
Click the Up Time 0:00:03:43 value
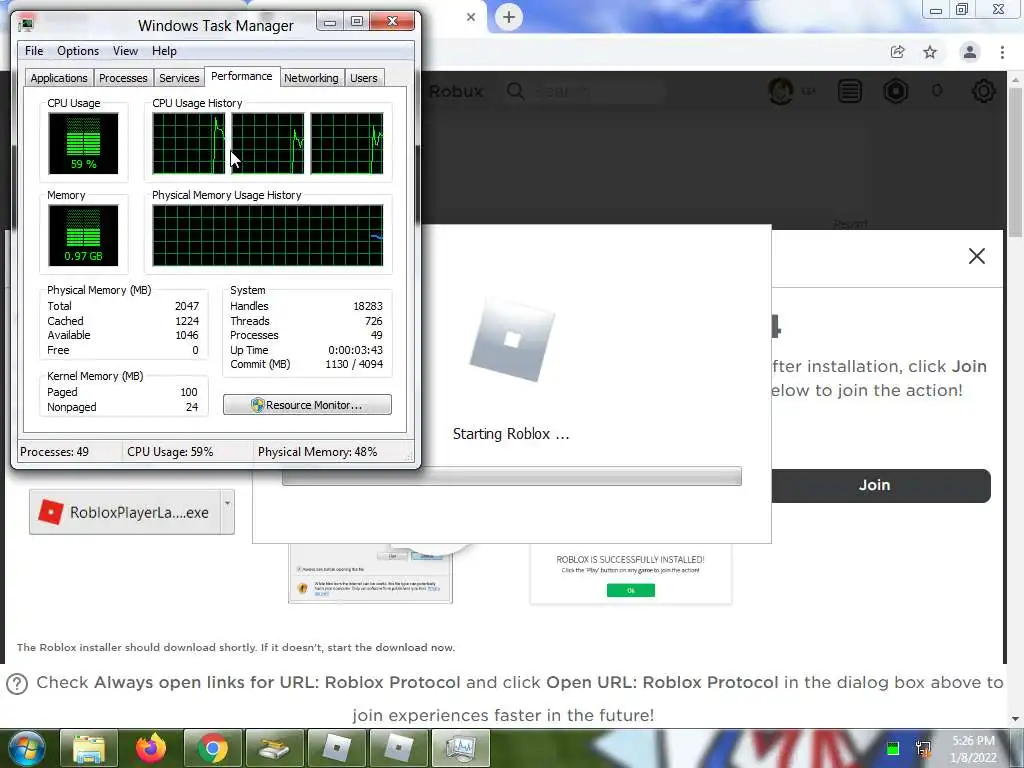(x=355, y=350)
